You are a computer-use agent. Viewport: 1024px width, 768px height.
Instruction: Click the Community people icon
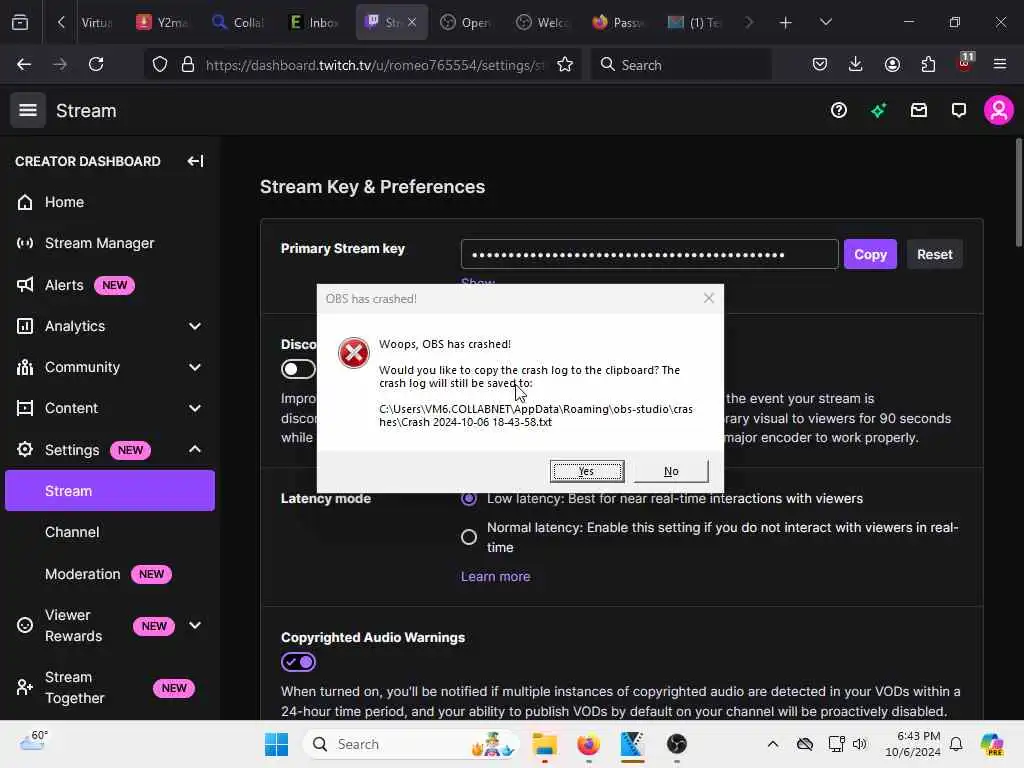click(25, 367)
